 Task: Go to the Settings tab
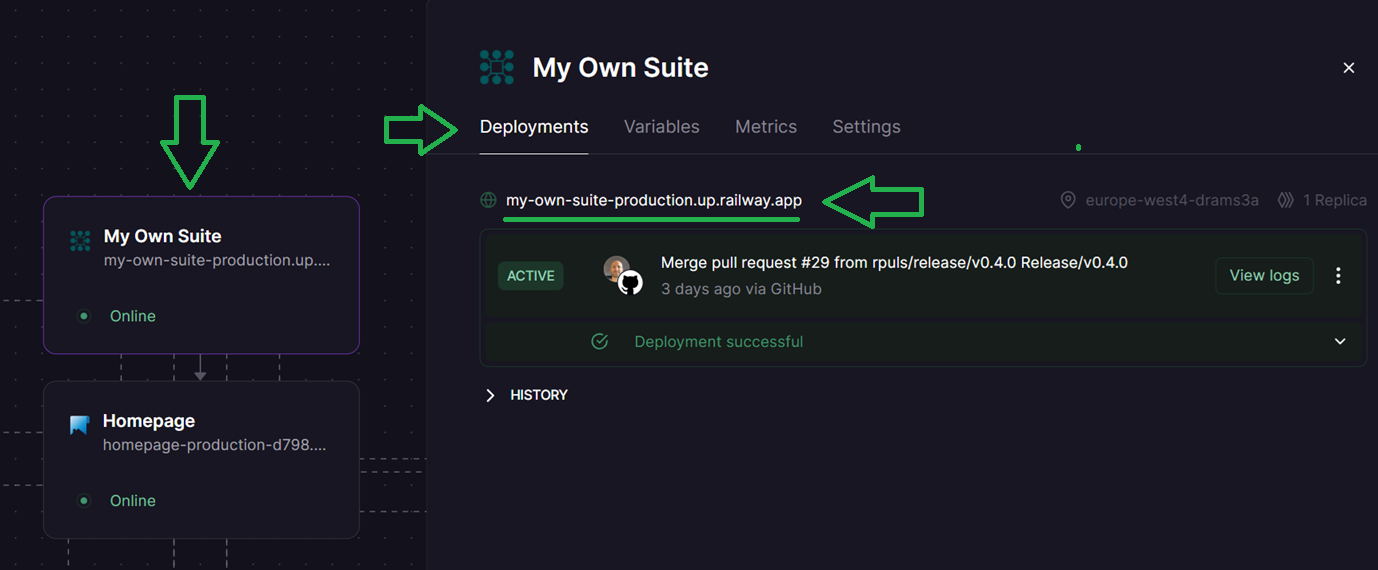[866, 127]
